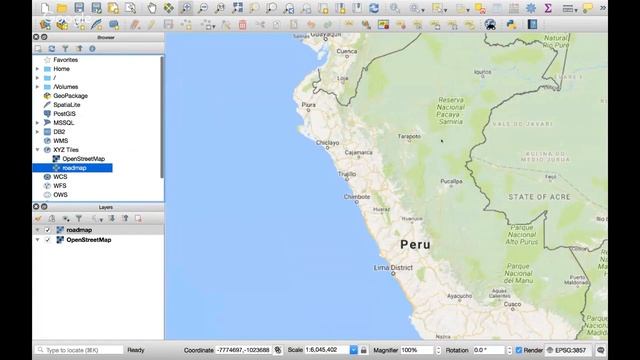Click the Toggle Extents icon beside Coordinate
This screenshot has height=360, width=640.
coord(278,350)
